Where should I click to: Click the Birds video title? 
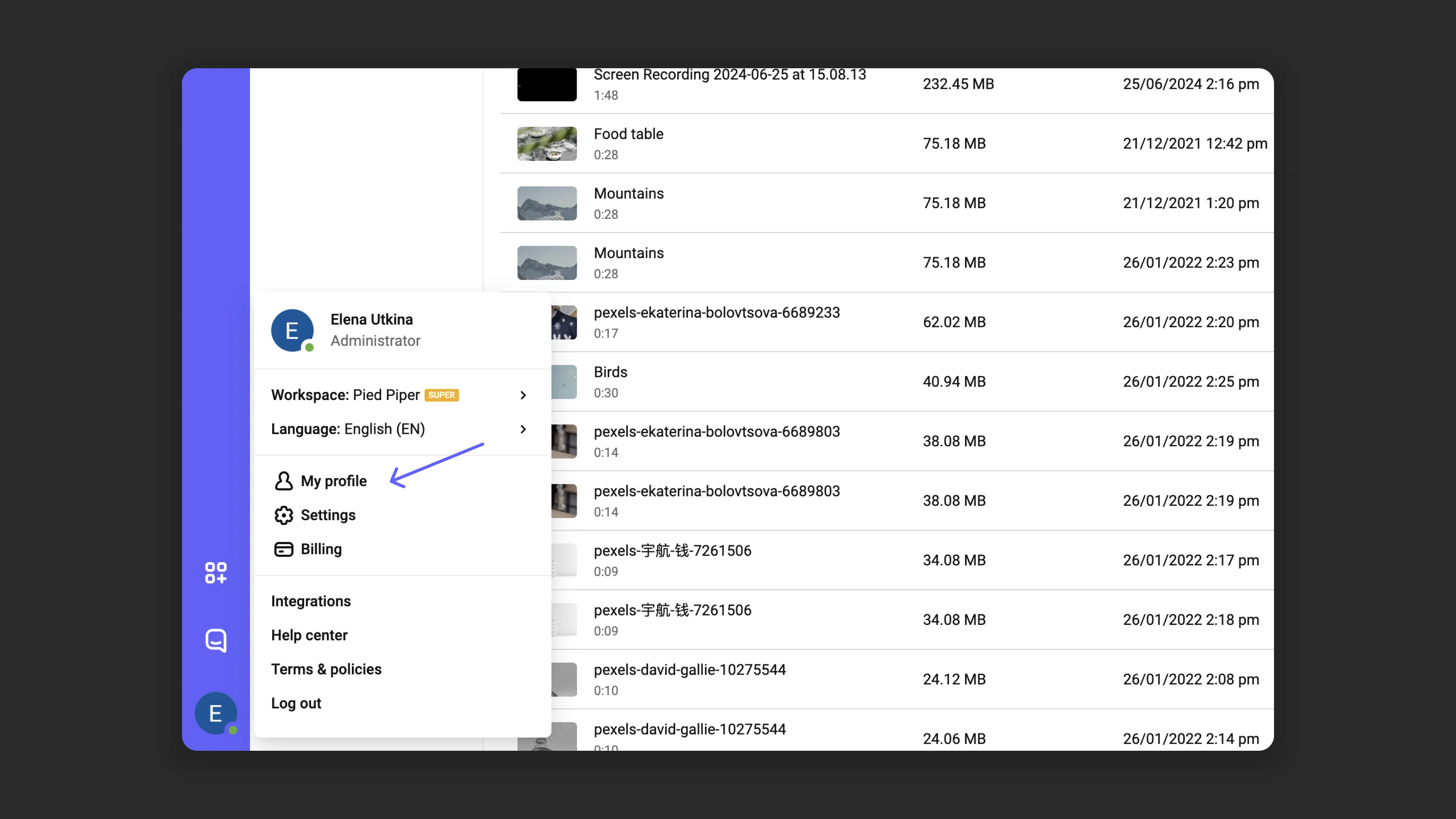point(610,372)
